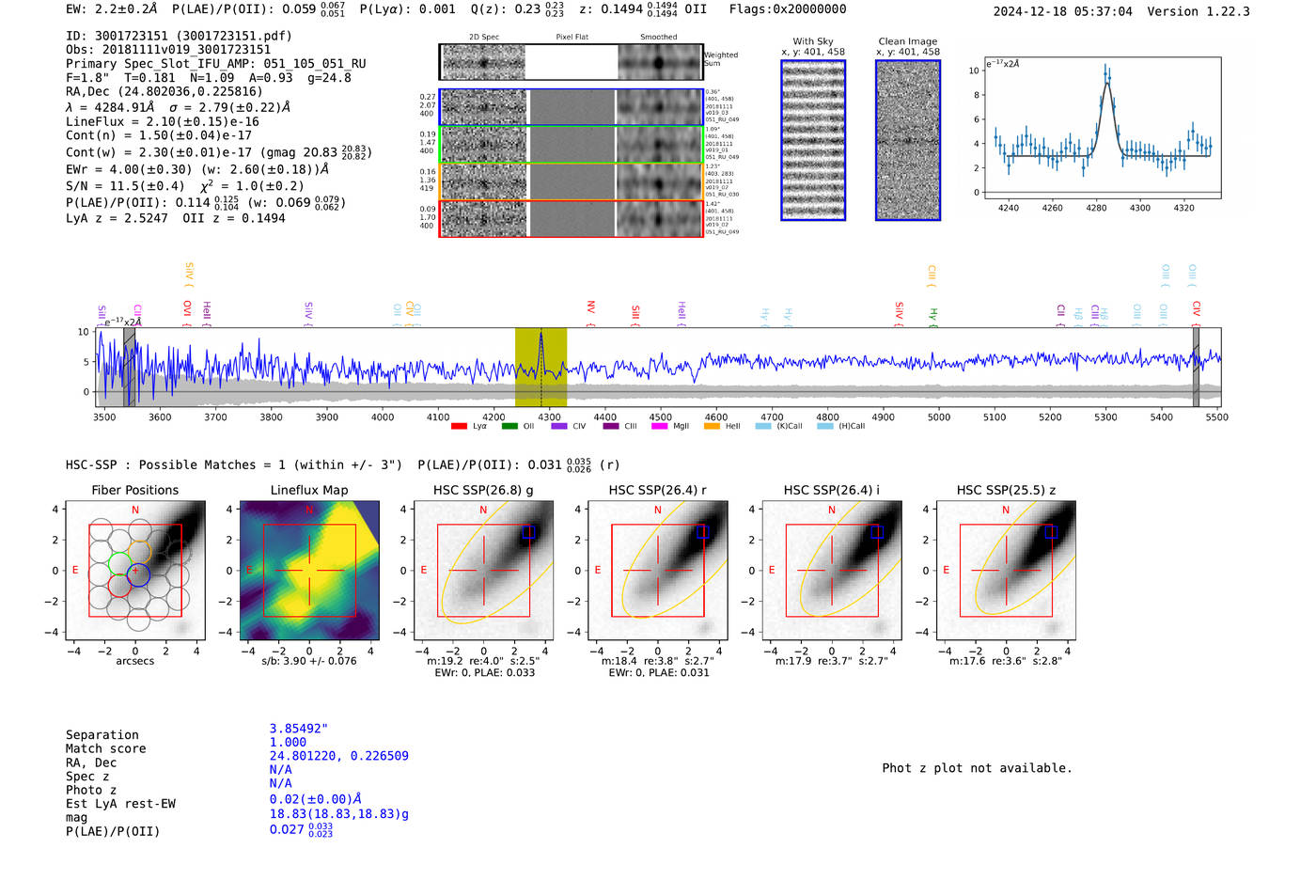1316x896 pixels.
Task: Open the HSC SSP(26.8) g image
Action: tap(483, 571)
